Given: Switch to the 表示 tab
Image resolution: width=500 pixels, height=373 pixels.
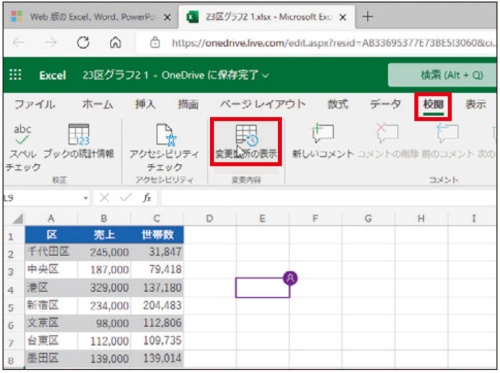Looking at the screenshot, I should [x=476, y=104].
